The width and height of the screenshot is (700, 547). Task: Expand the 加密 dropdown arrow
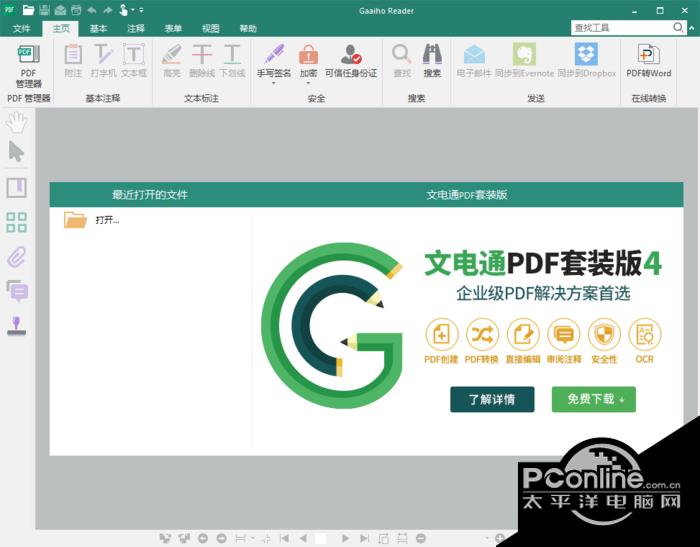[x=308, y=83]
